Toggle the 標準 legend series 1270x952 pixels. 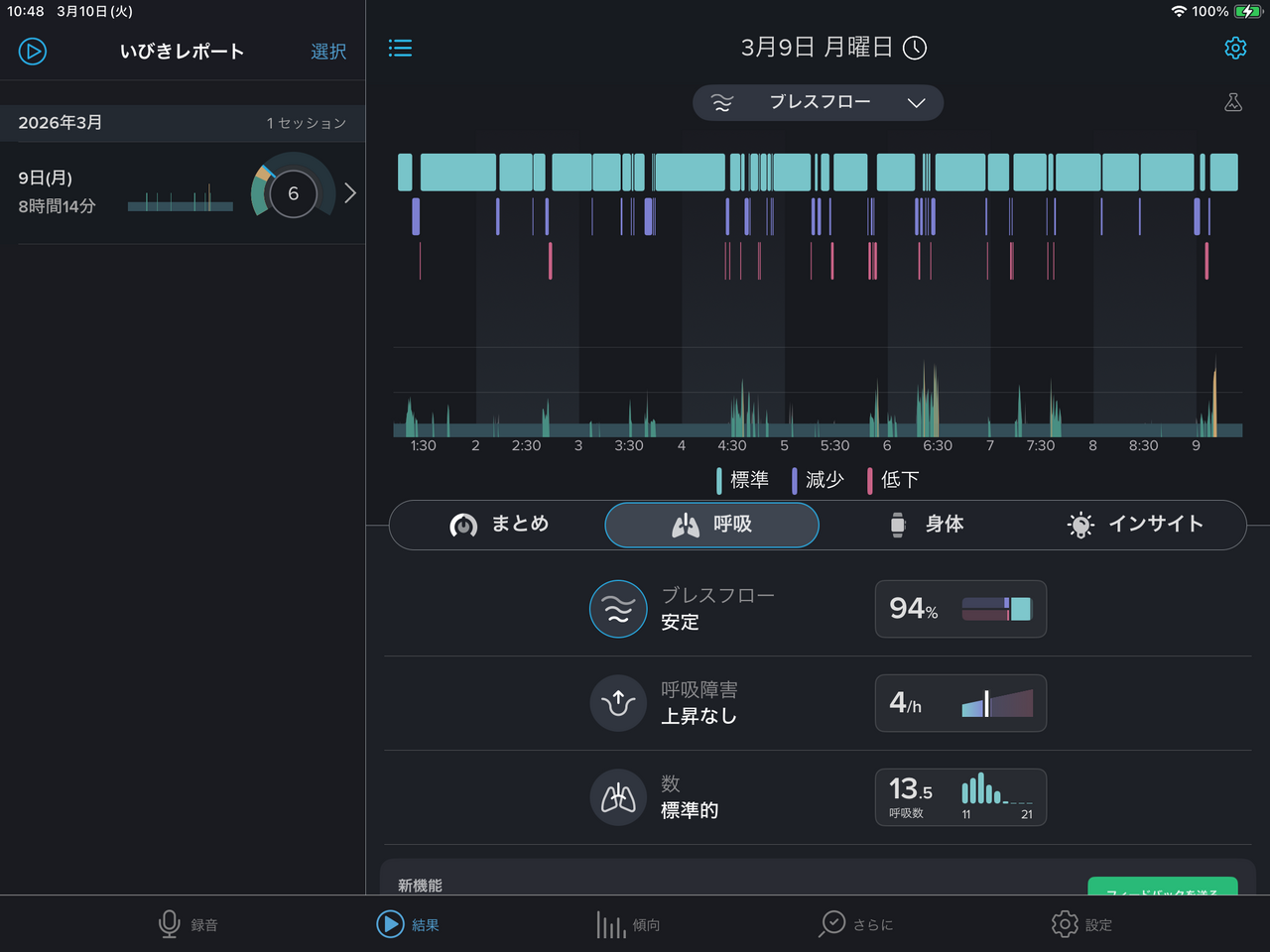click(742, 480)
